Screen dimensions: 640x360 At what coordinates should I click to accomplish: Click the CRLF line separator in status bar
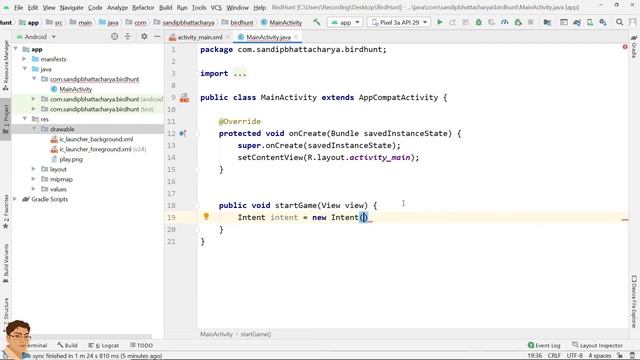(x=554, y=356)
